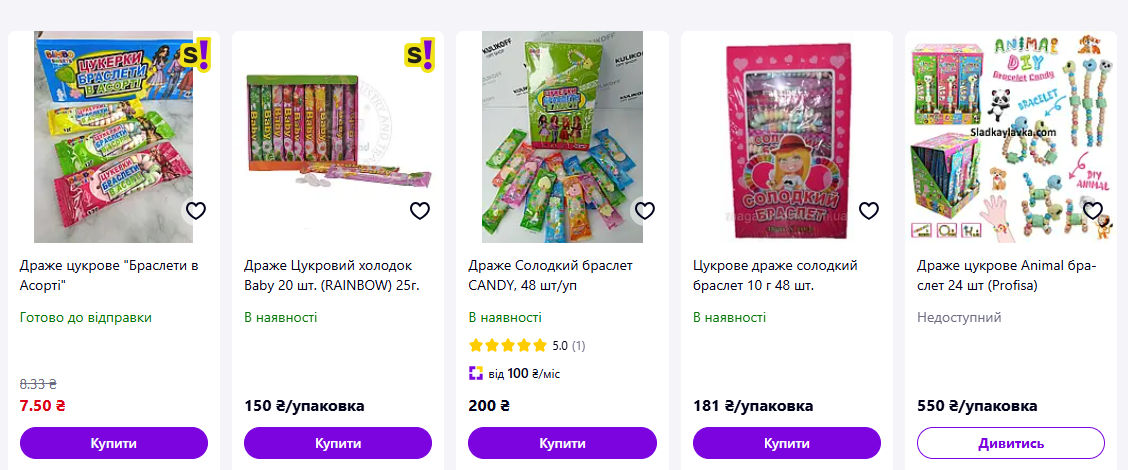Click heart icon on Baby RAINBOW product

420,211
